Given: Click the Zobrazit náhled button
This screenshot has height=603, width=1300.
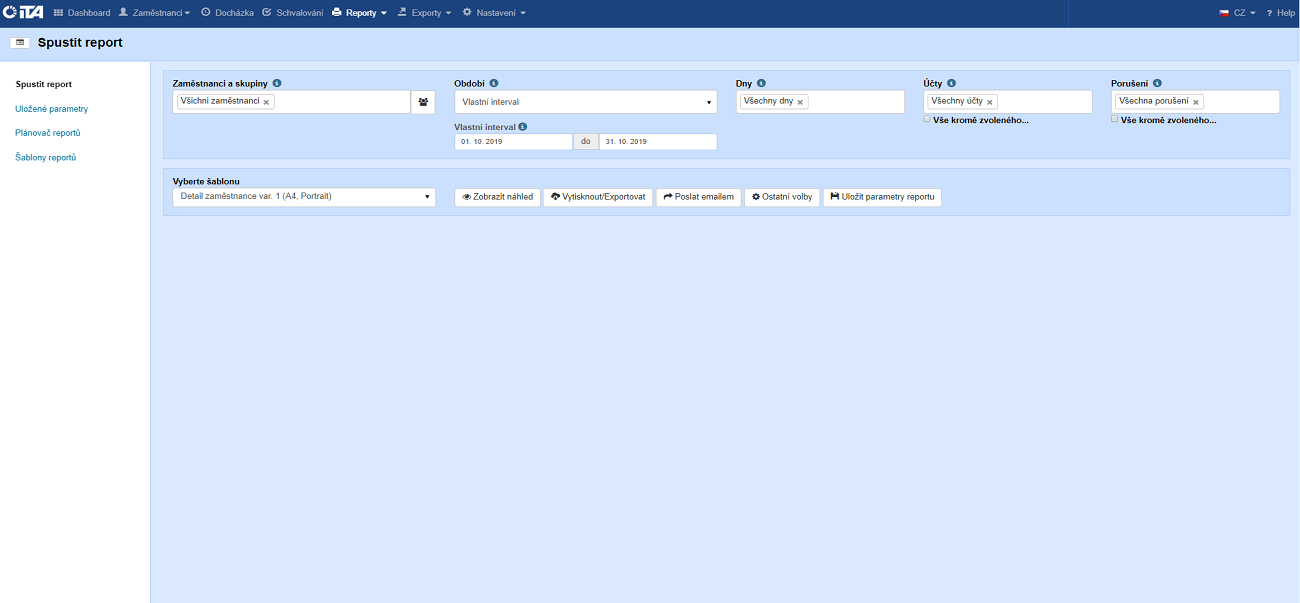Looking at the screenshot, I should tap(497, 197).
